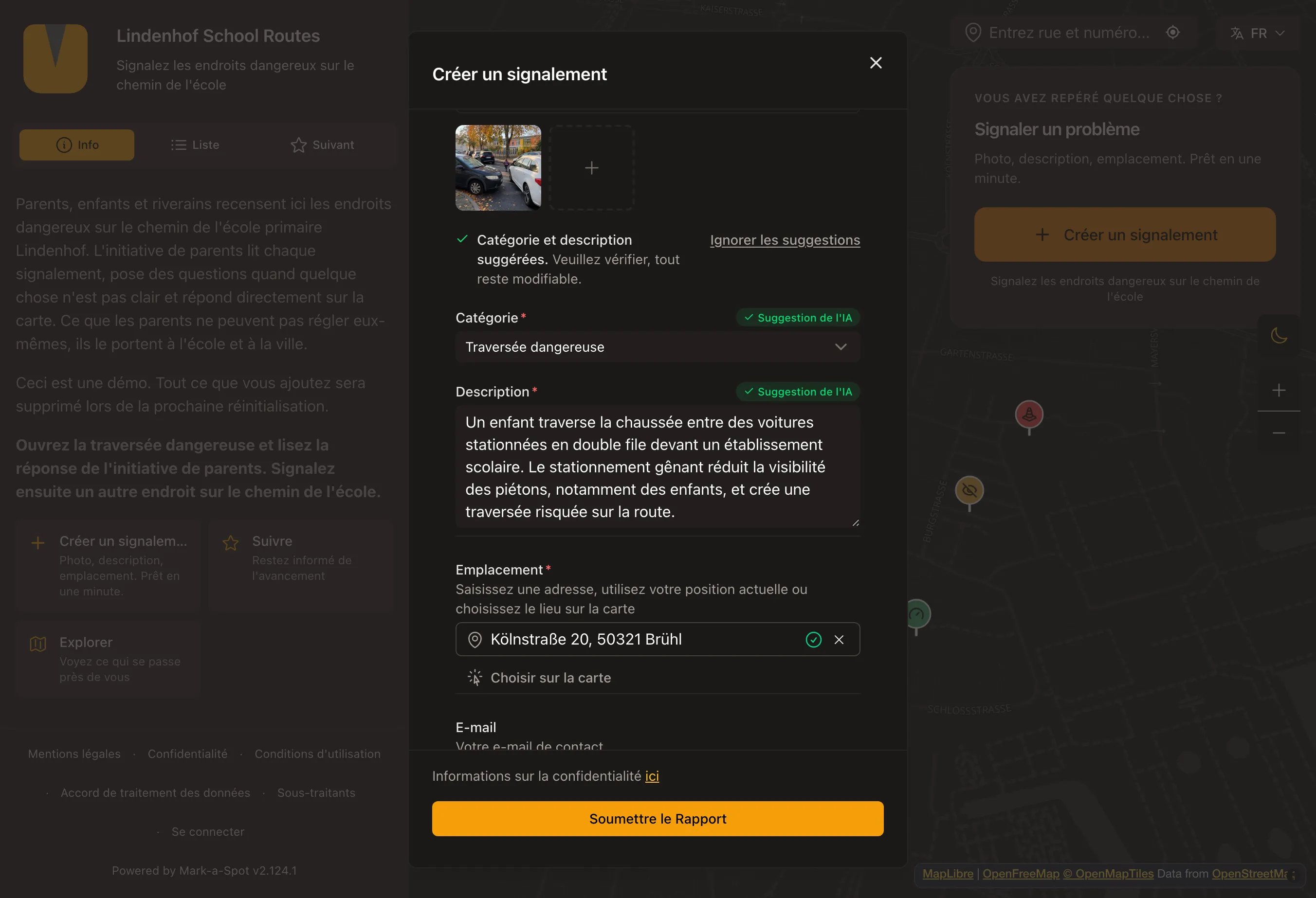Click the green speedometer map marker
The width and height of the screenshot is (1316, 898).
[x=918, y=615]
